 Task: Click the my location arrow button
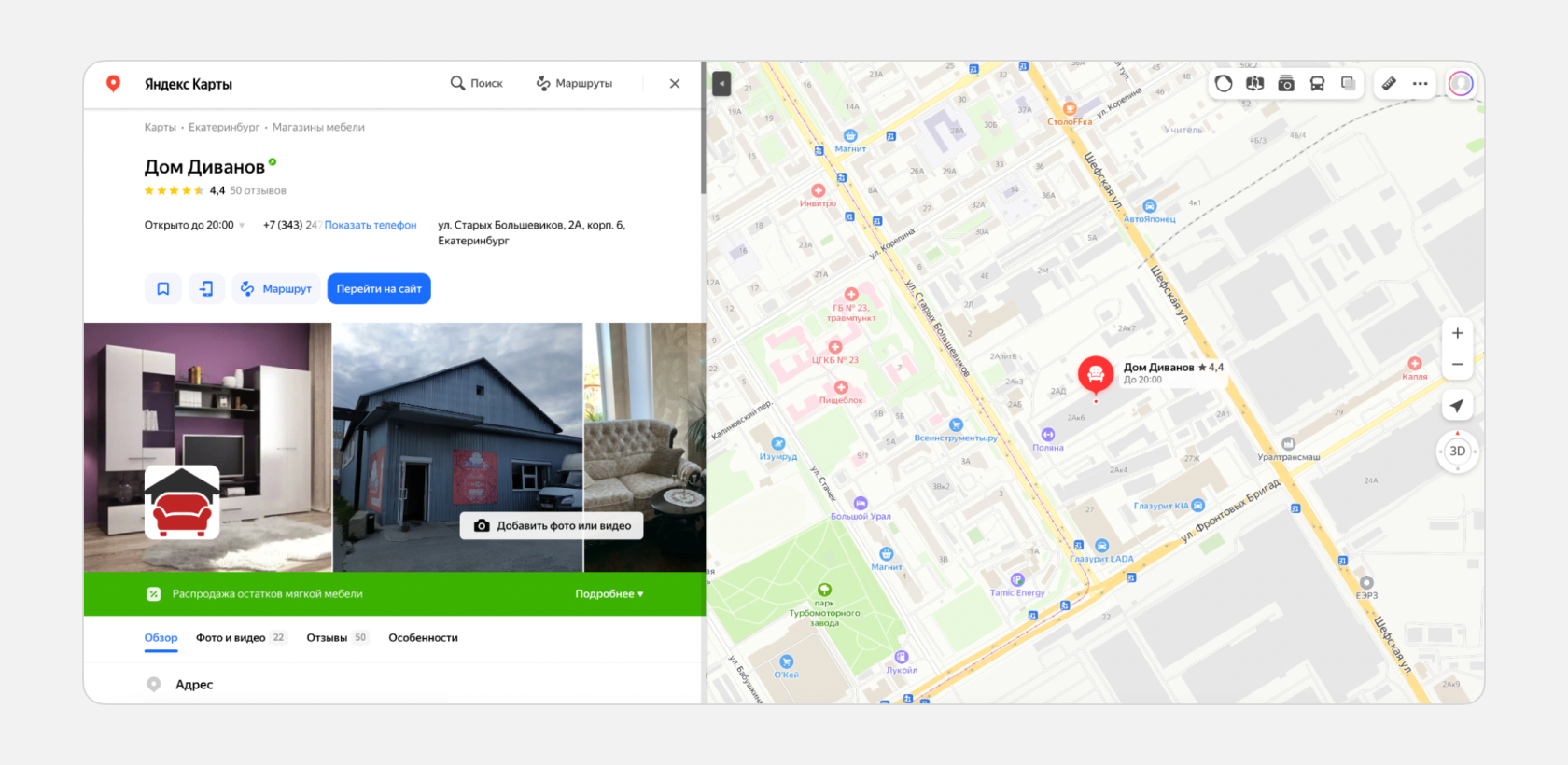pos(1457,406)
